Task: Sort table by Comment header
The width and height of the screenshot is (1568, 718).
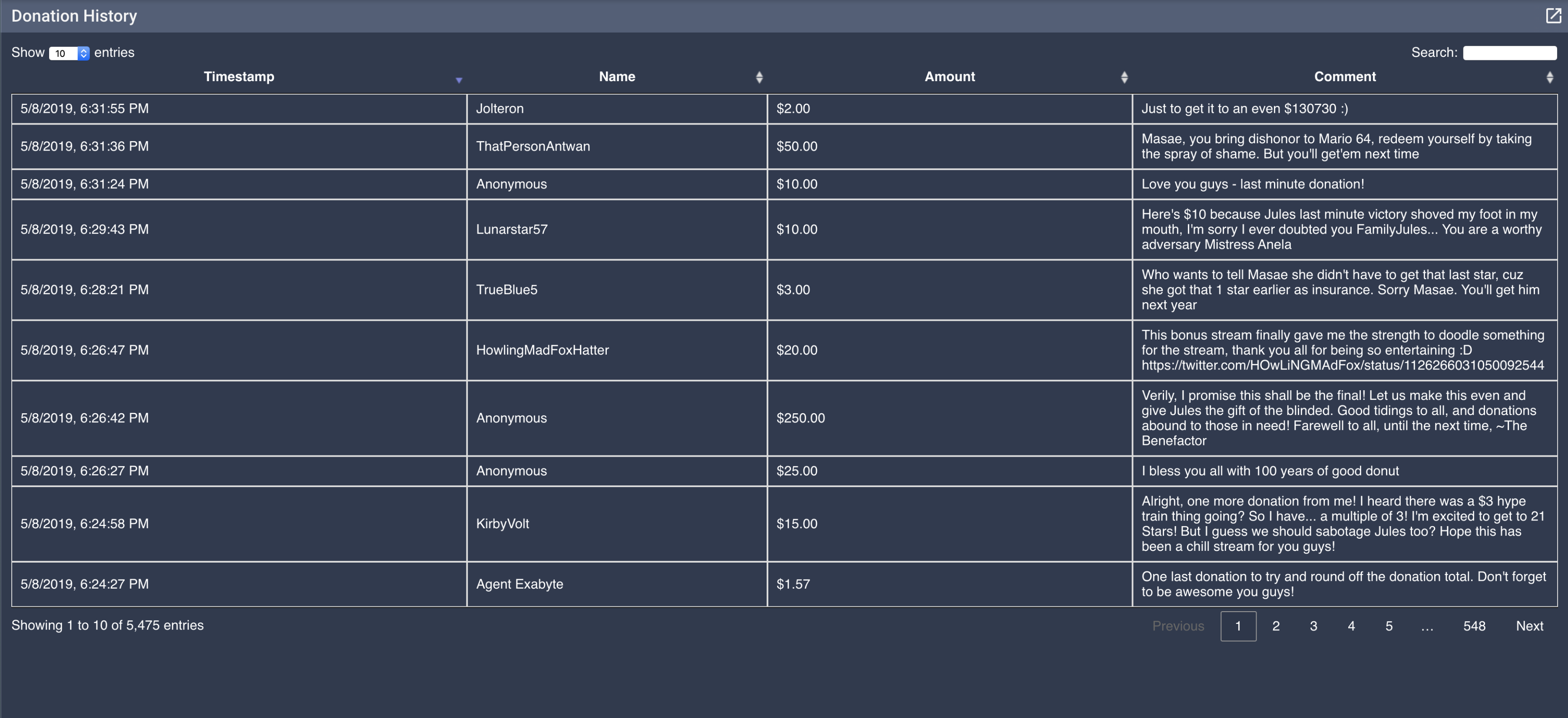Action: click(x=1344, y=77)
